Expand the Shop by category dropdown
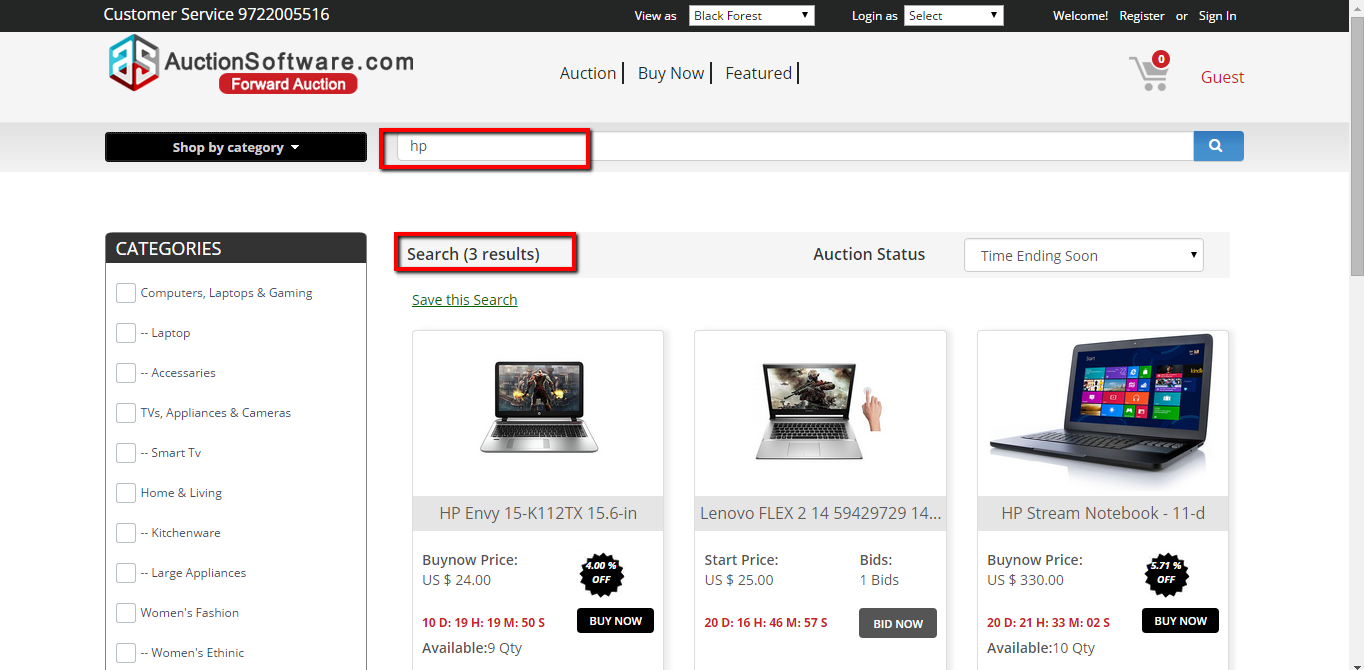This screenshot has width=1364, height=670. tap(236, 147)
